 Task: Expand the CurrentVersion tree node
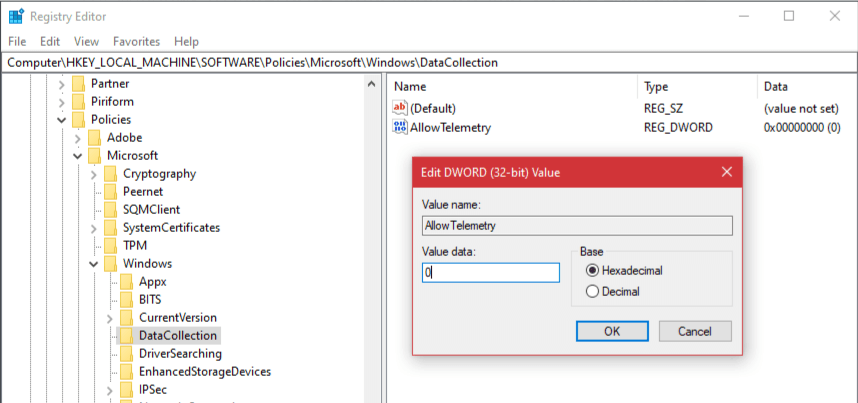(x=110, y=318)
